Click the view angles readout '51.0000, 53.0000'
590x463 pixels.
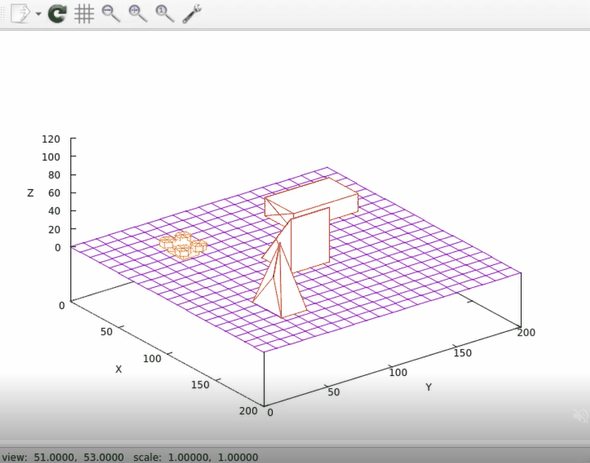coord(79,457)
